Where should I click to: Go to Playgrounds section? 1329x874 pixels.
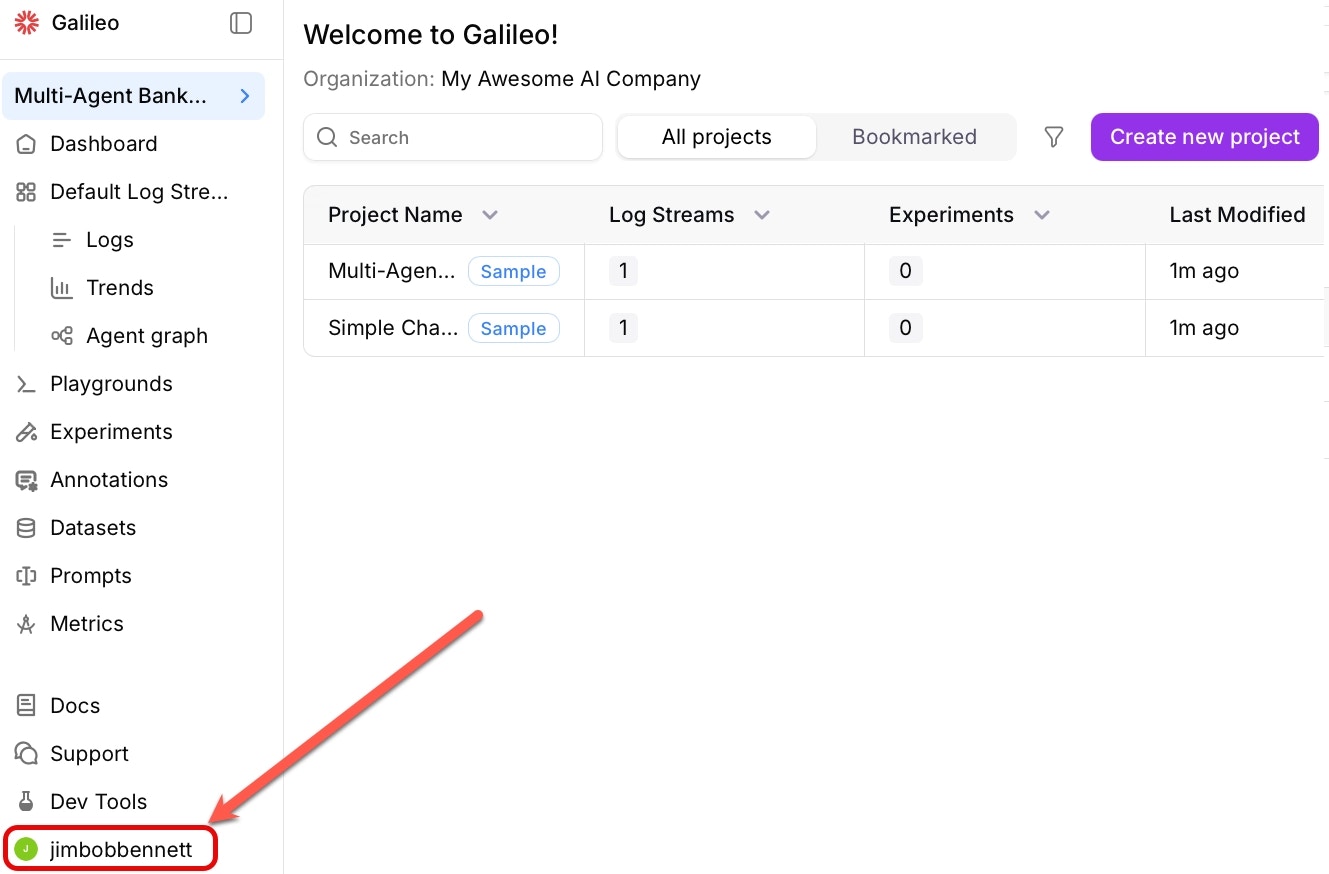[x=111, y=384]
